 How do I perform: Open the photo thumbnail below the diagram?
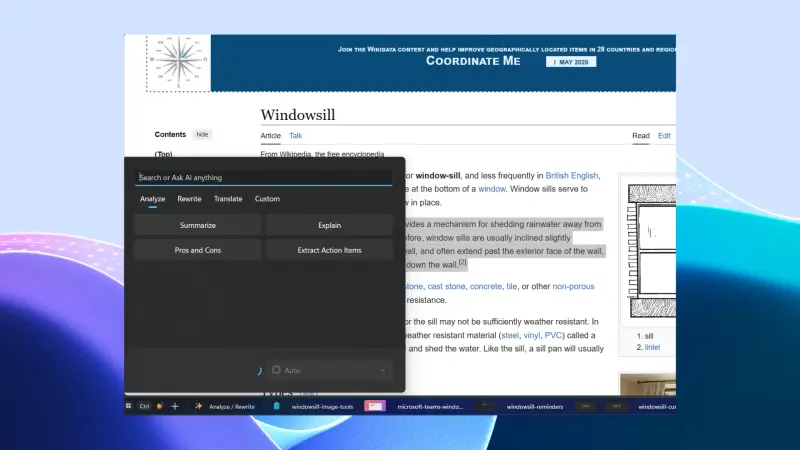coord(648,385)
